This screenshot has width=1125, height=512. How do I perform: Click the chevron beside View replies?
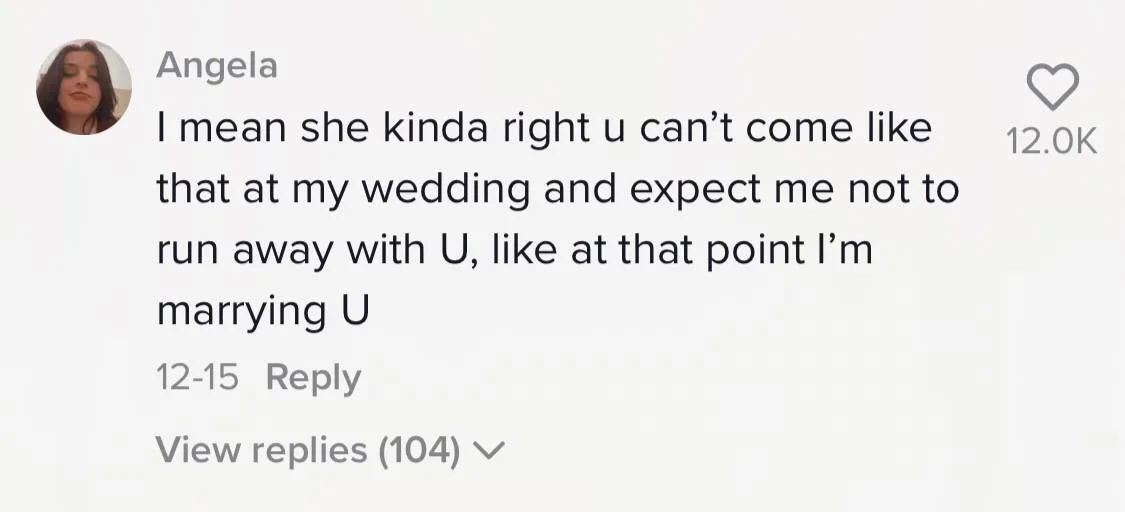489,452
